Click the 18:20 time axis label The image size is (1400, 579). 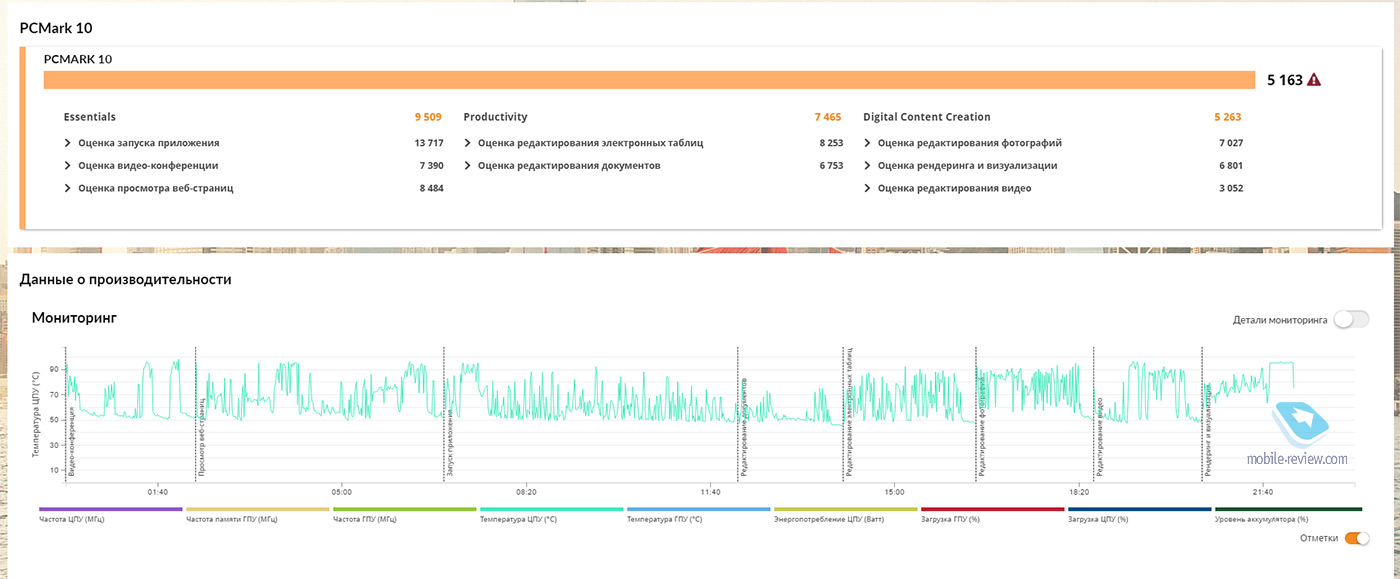(x=1078, y=492)
